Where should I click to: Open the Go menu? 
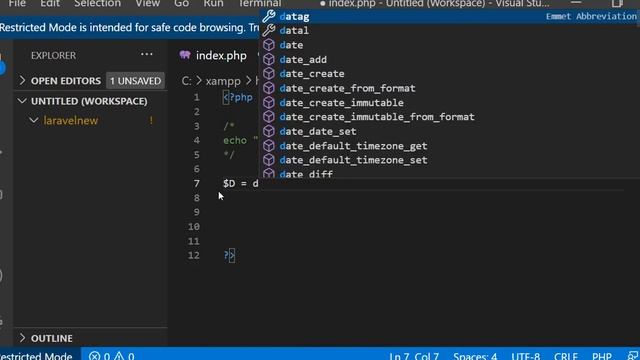[x=181, y=3]
